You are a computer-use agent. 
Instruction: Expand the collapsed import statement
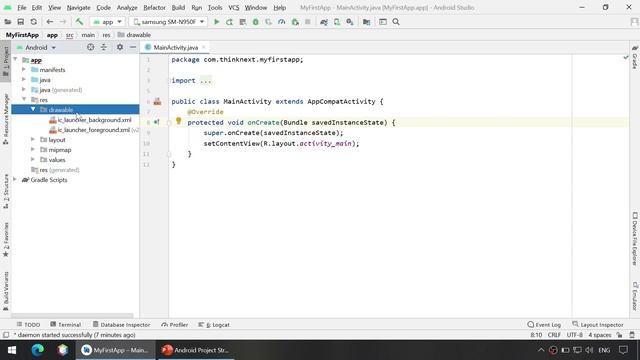pos(206,81)
